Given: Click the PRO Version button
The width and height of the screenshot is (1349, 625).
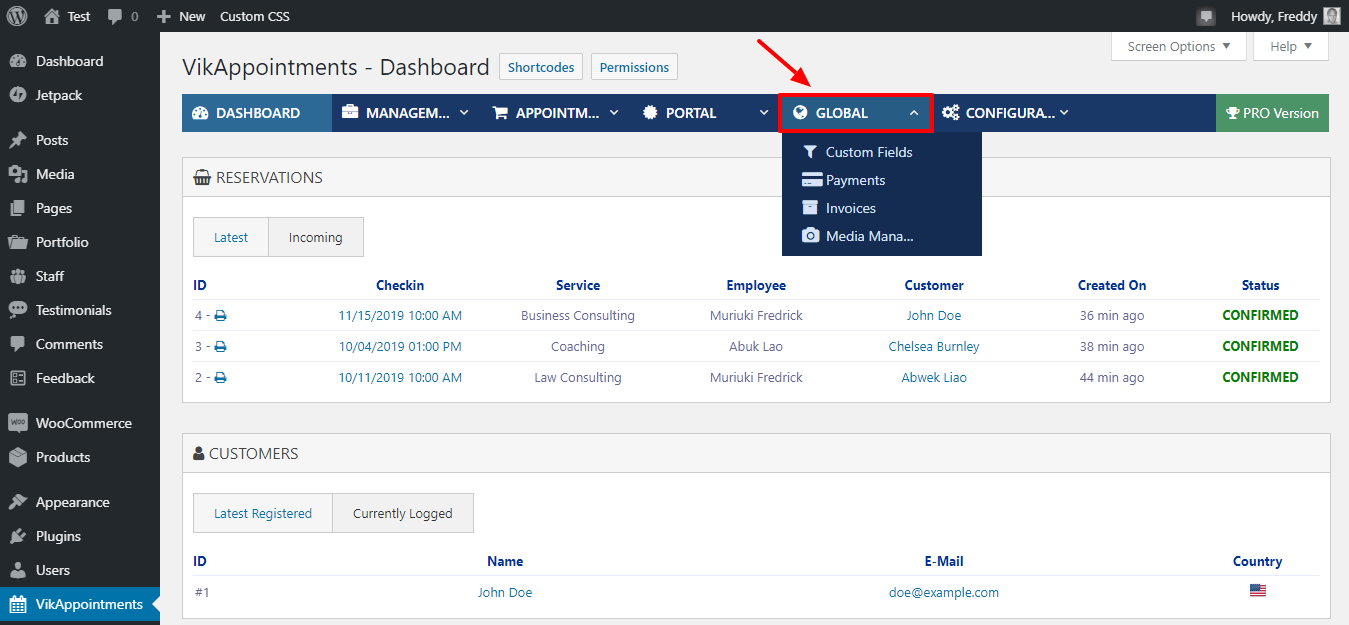Looking at the screenshot, I should (x=1272, y=113).
